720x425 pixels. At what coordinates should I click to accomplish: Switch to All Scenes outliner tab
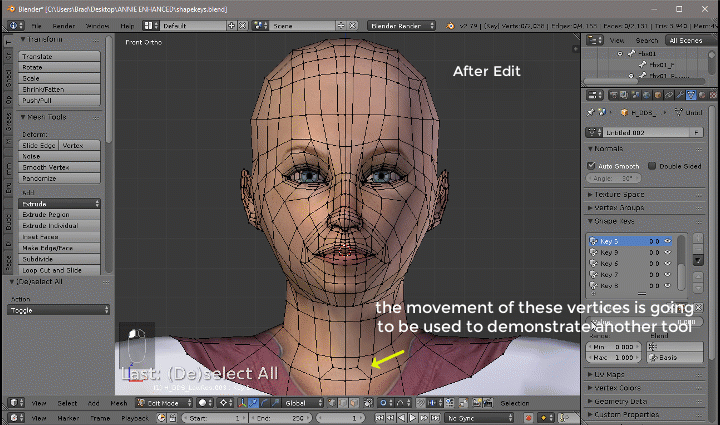pos(685,40)
